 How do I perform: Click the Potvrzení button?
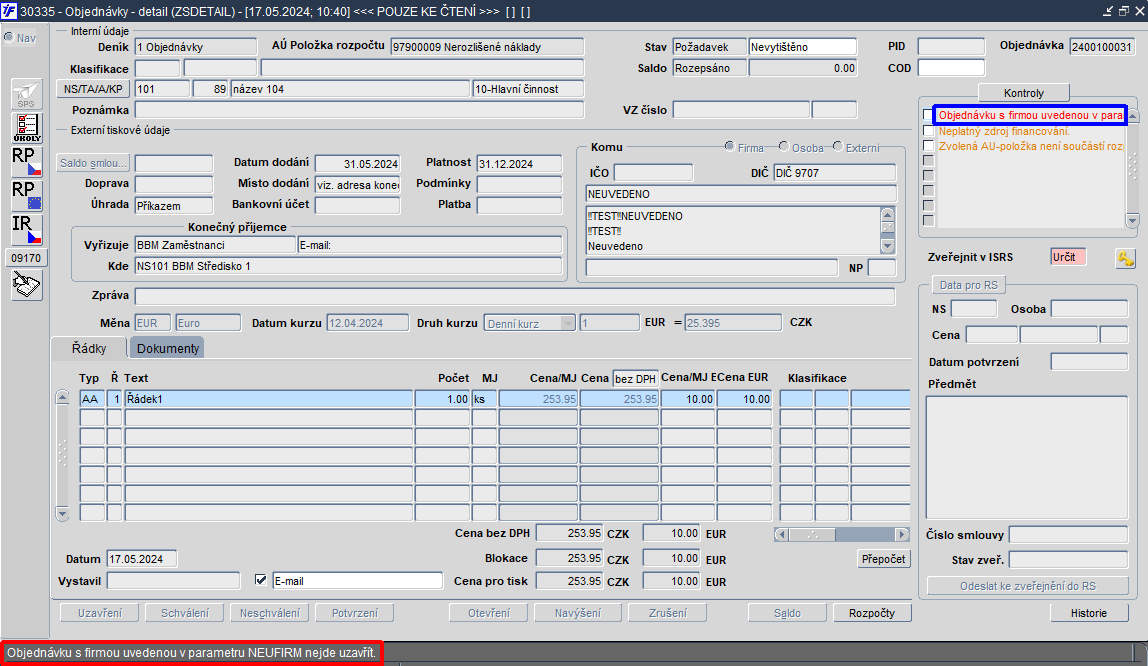[x=355, y=613]
